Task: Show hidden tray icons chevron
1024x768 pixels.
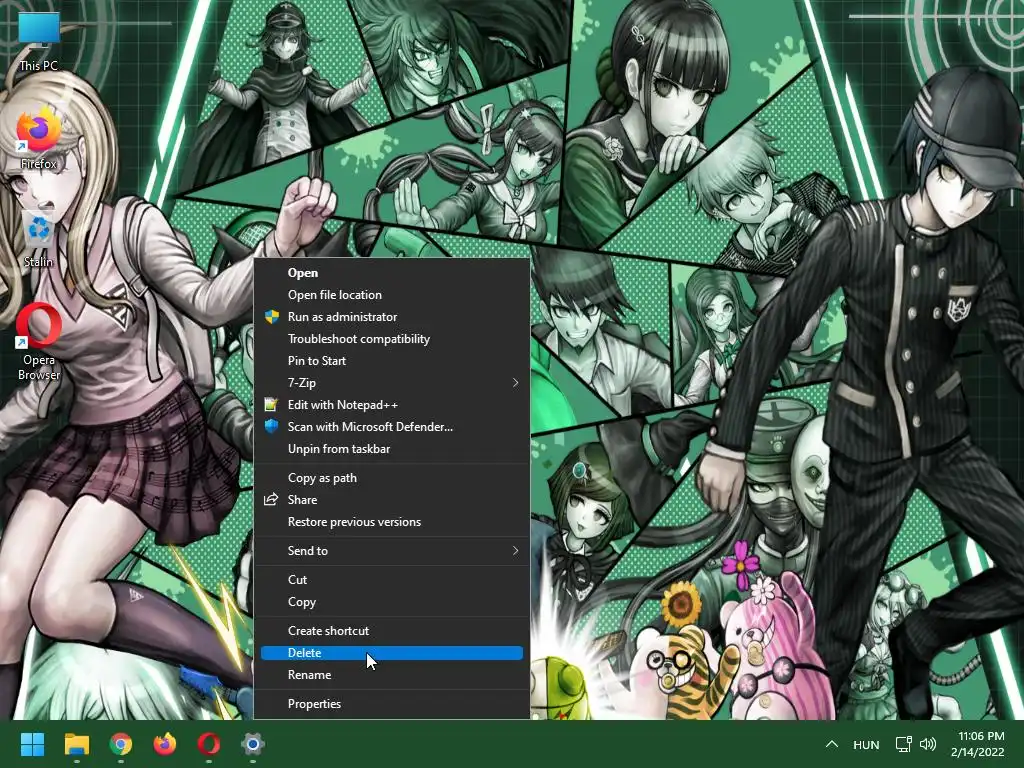Action: pyautogui.click(x=831, y=744)
